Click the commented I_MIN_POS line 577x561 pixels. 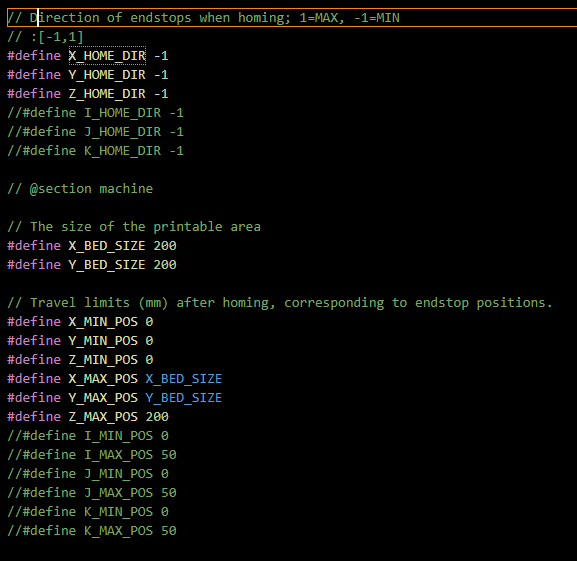pyautogui.click(x=88, y=436)
